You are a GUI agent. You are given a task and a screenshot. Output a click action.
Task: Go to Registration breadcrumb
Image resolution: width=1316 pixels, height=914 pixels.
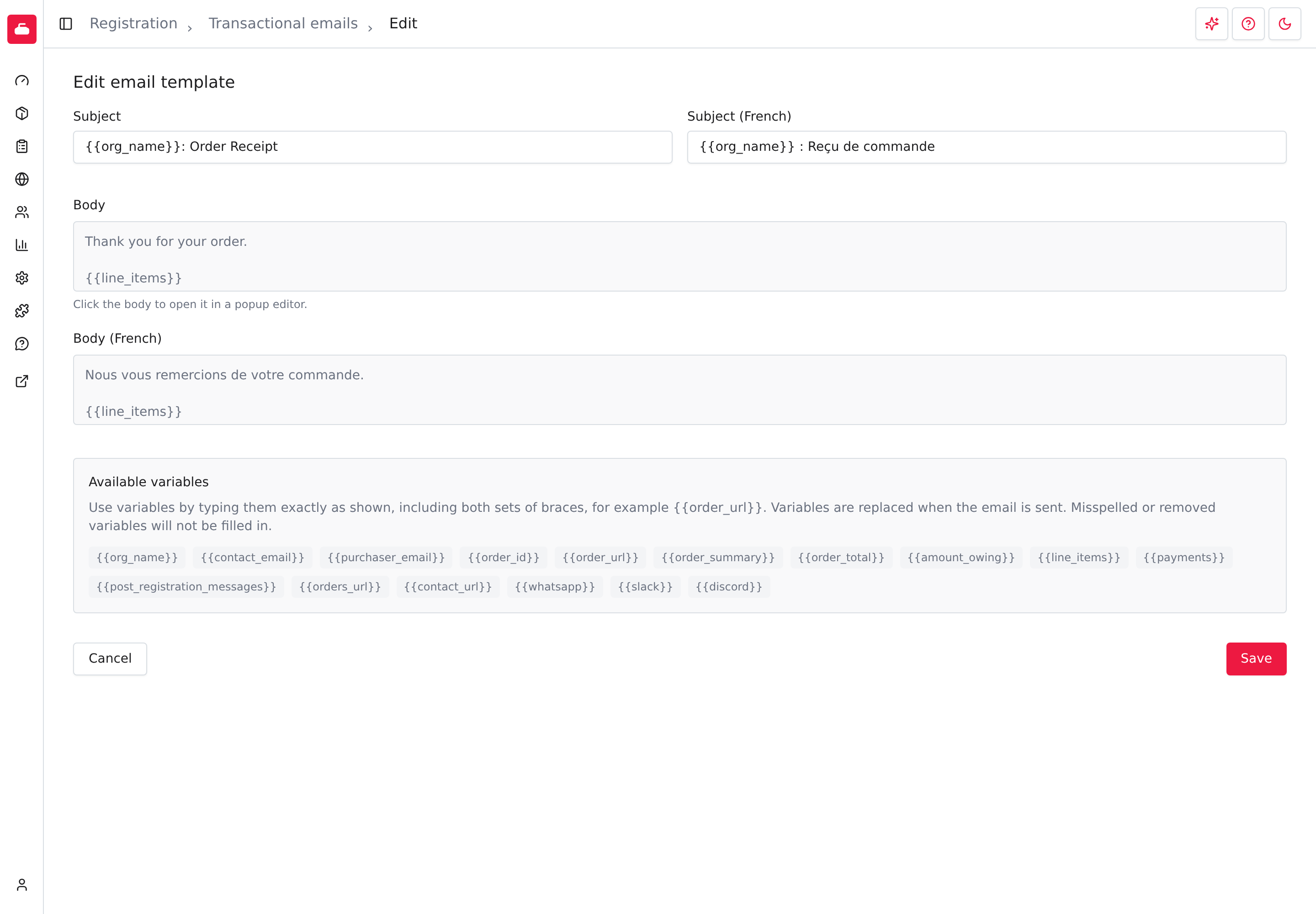(x=133, y=23)
